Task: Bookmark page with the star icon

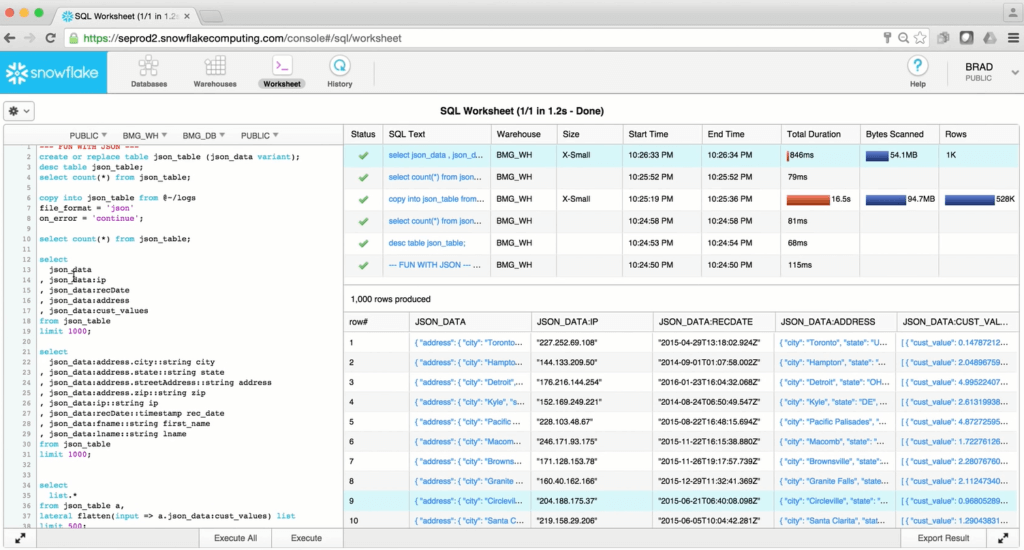Action: (x=921, y=38)
